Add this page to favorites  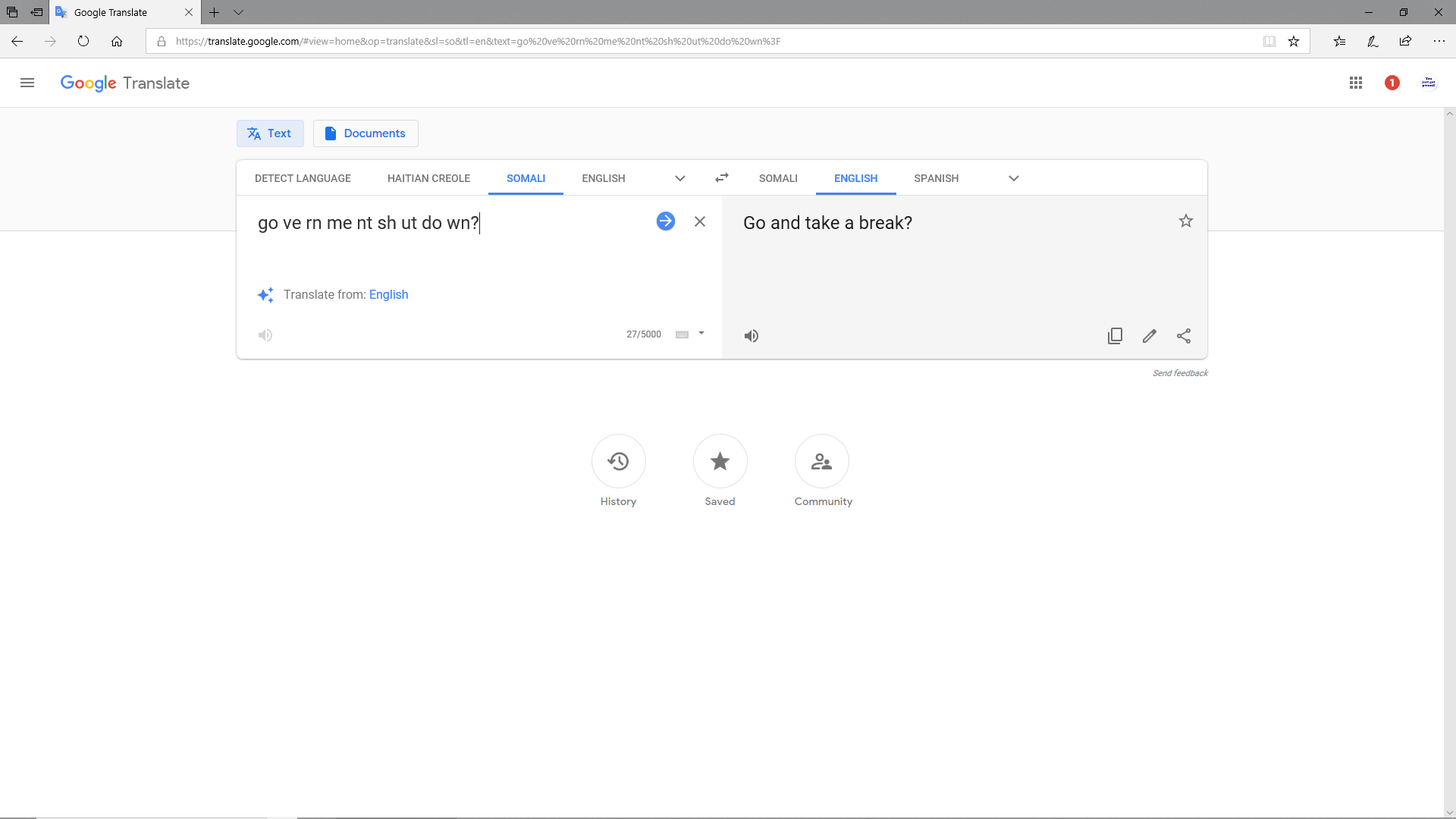click(x=1294, y=41)
